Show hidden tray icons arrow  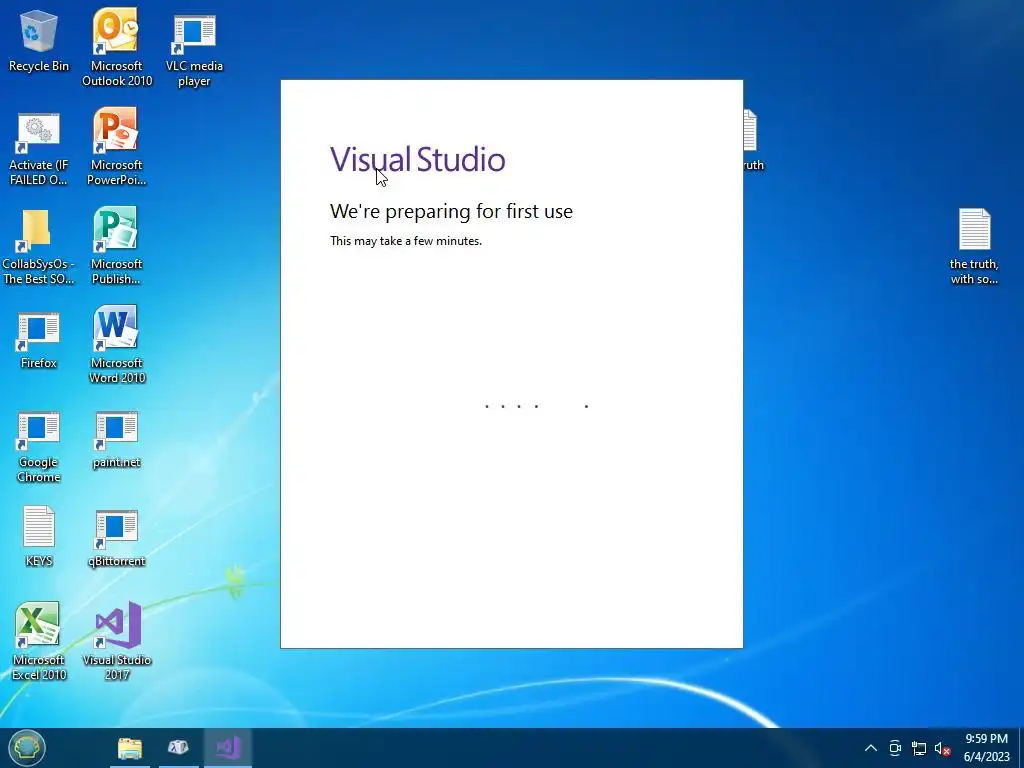871,748
